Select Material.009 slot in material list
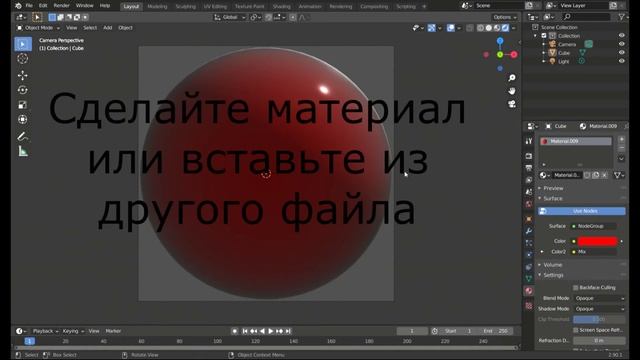Viewport: 640px width, 360px height. click(x=576, y=141)
